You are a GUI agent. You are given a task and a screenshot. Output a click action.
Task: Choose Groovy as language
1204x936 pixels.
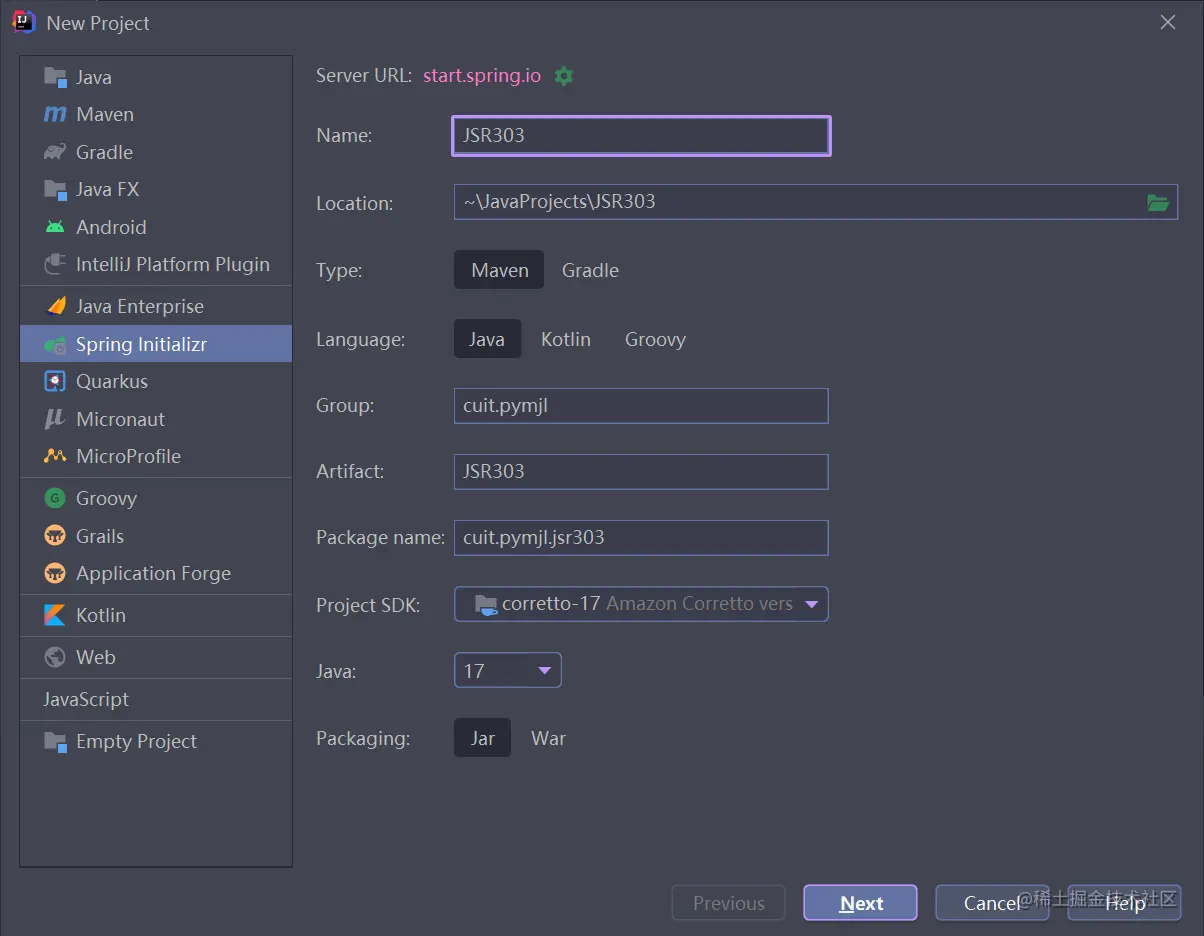pyautogui.click(x=655, y=339)
